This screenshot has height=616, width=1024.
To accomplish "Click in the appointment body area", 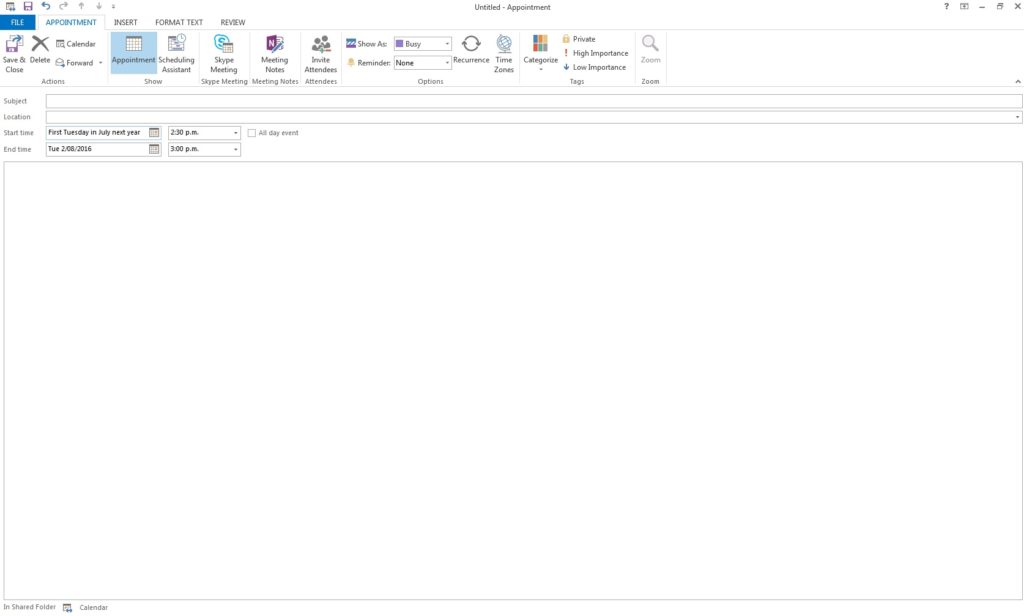I will pos(513,380).
